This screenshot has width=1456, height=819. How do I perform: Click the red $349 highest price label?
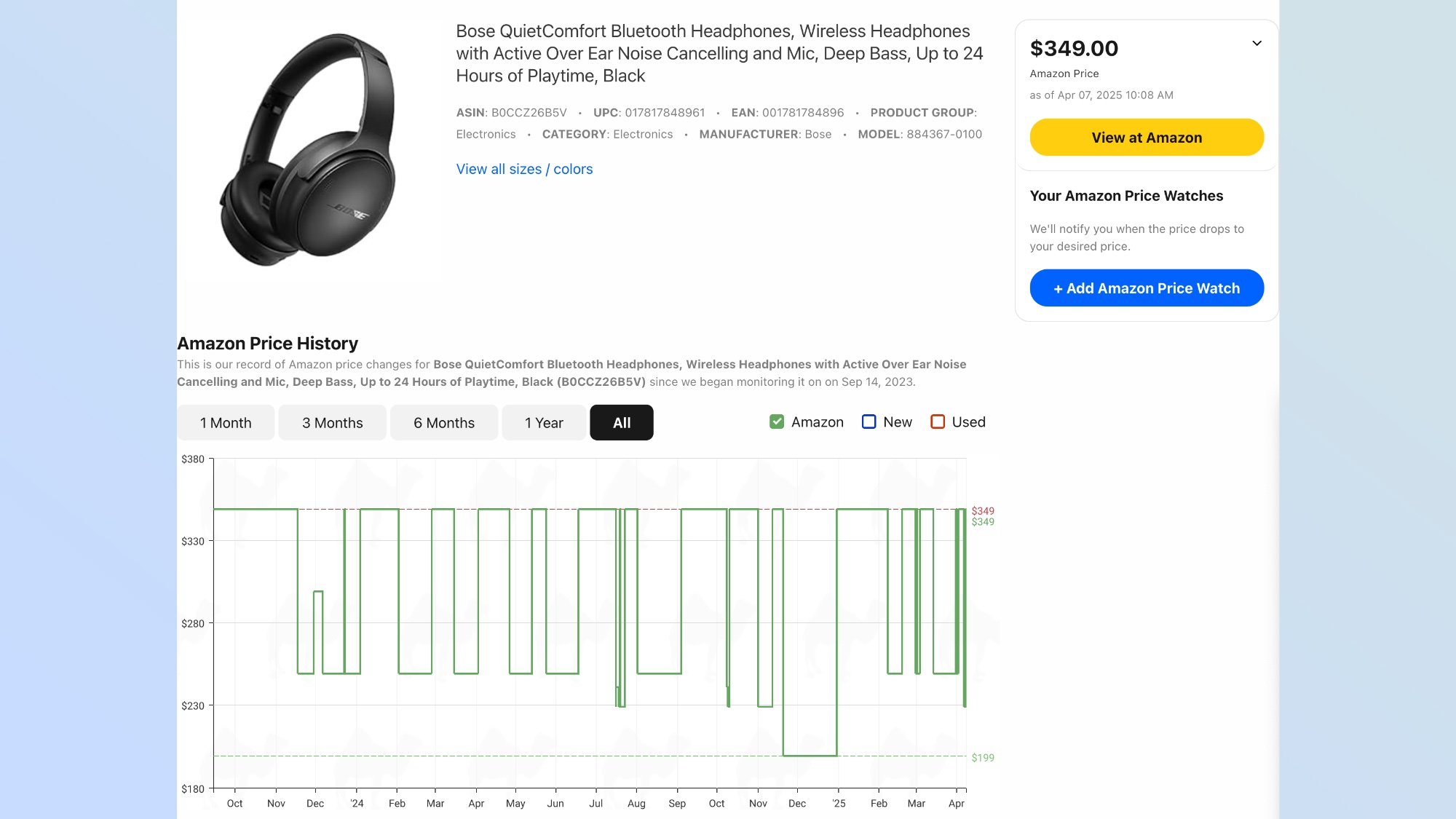coord(983,511)
